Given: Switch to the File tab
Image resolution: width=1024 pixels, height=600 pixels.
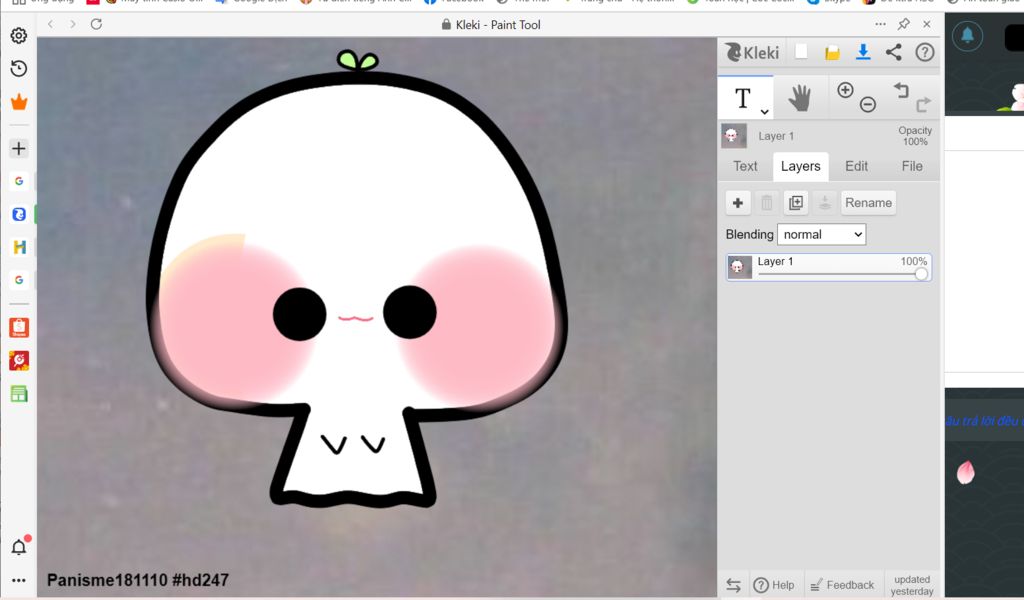Looking at the screenshot, I should [912, 166].
